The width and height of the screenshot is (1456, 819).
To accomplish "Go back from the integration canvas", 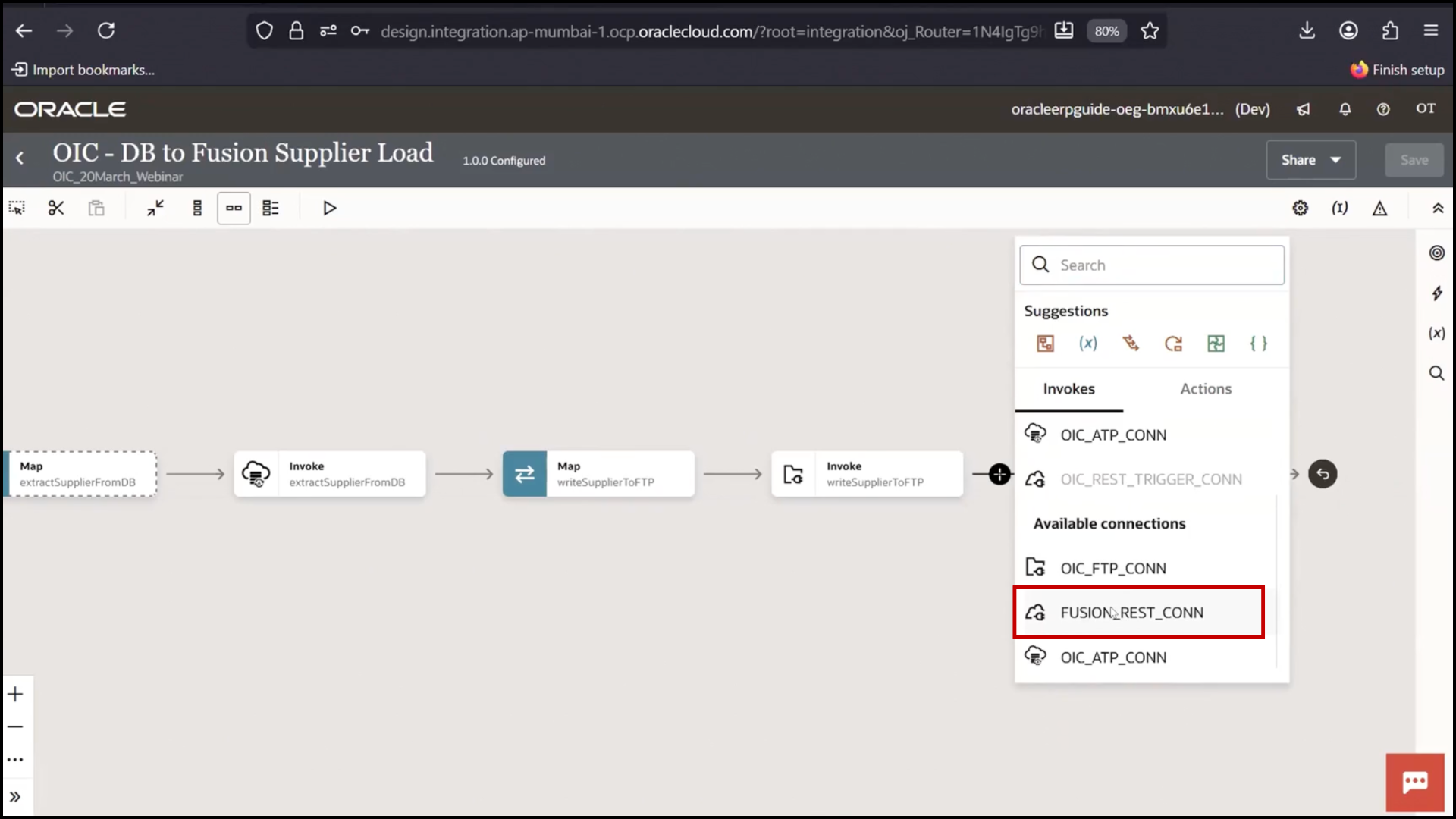I will (x=20, y=158).
